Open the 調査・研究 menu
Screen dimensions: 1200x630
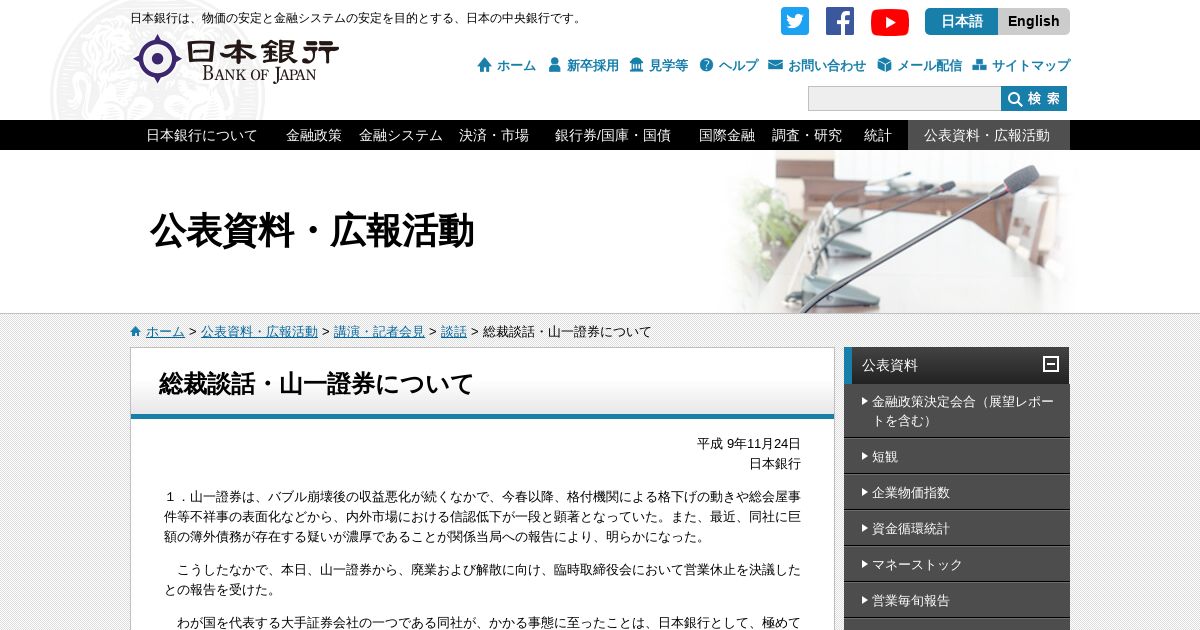pyautogui.click(x=807, y=135)
